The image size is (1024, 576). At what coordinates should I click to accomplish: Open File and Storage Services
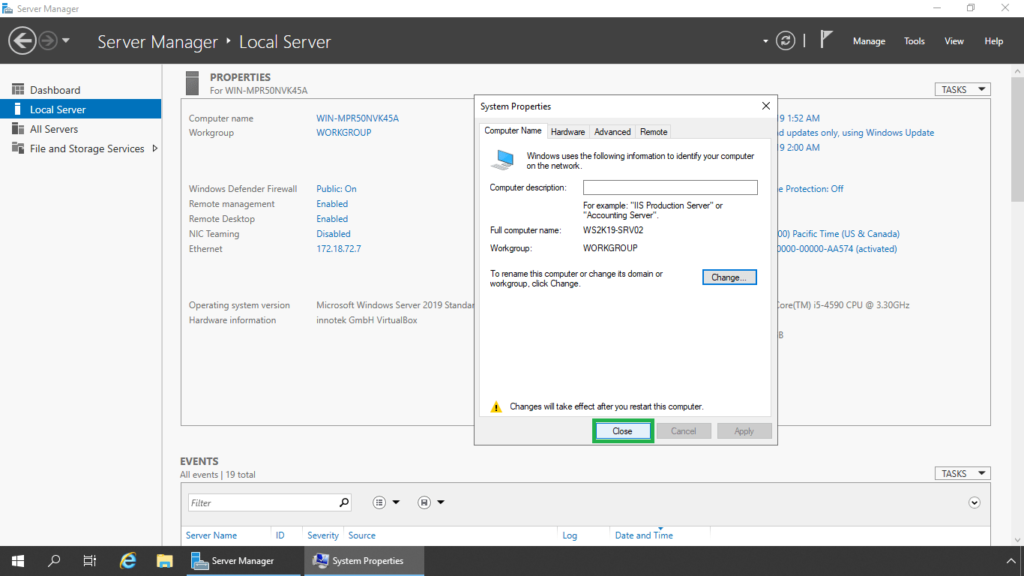87,148
